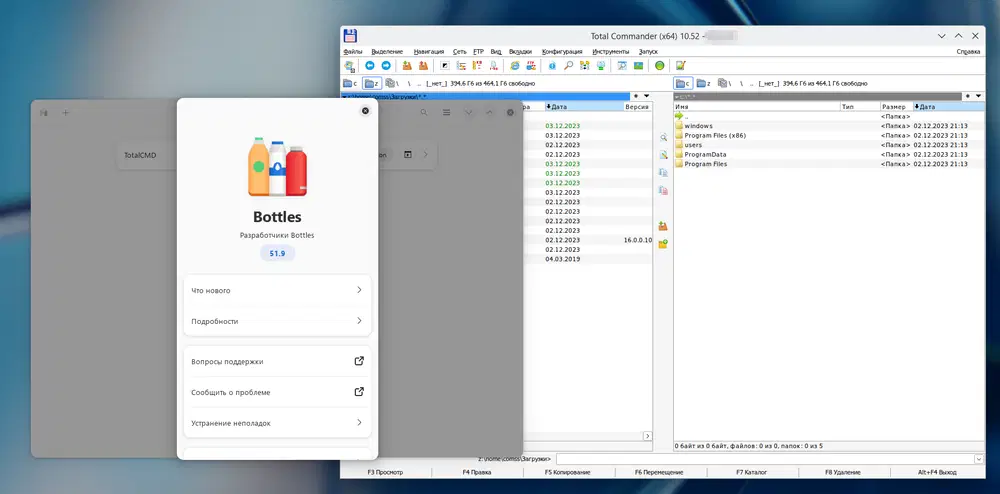Open the right panel favorites star menu
The width and height of the screenshot is (1000, 494).
(968, 96)
